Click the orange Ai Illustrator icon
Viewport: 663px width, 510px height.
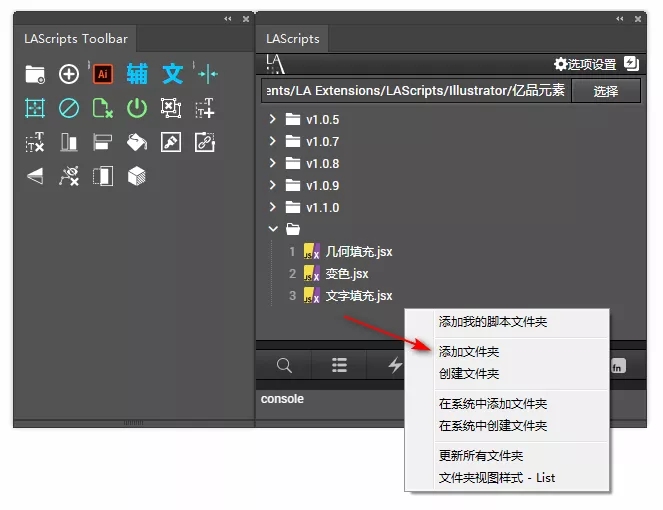coord(102,74)
